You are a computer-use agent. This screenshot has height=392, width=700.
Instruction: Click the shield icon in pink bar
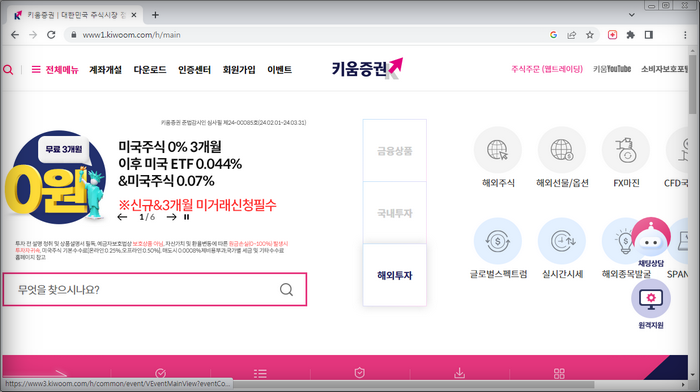click(360, 373)
